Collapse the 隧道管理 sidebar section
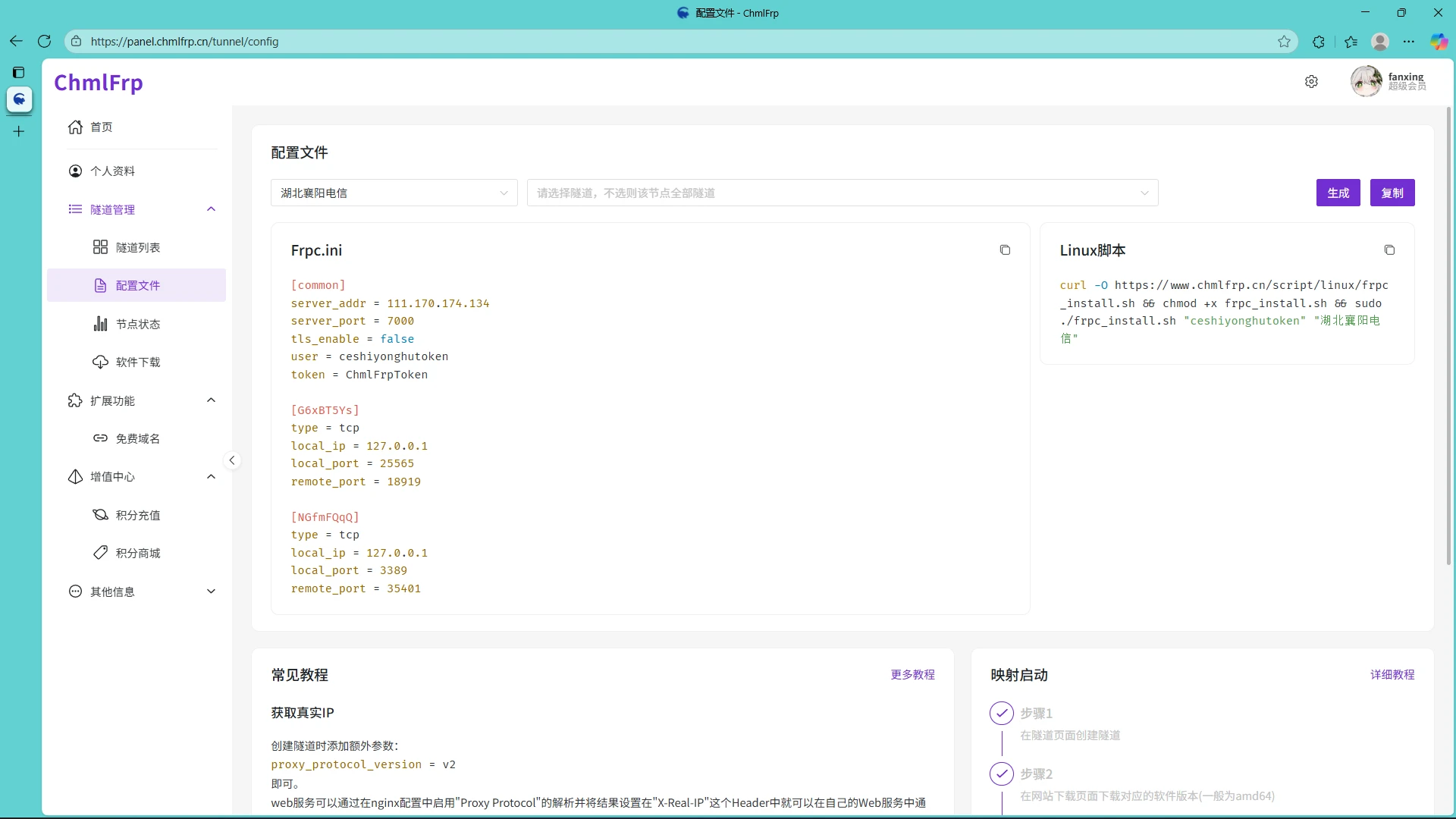The image size is (1456, 819). click(x=211, y=209)
